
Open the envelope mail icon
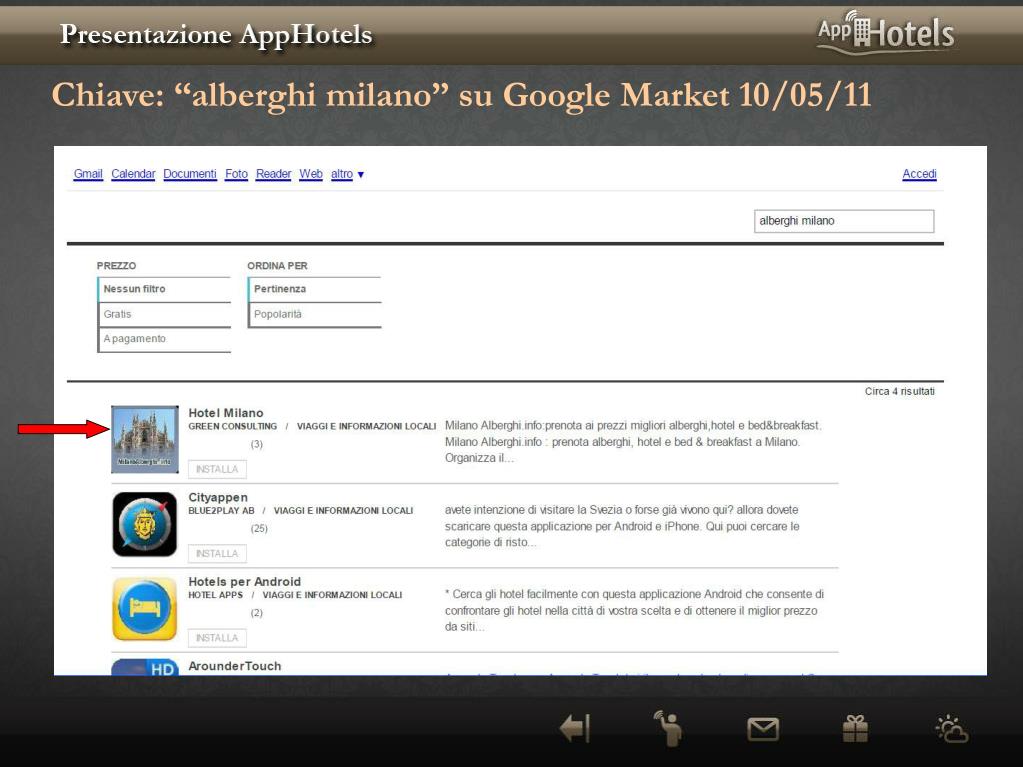click(763, 729)
